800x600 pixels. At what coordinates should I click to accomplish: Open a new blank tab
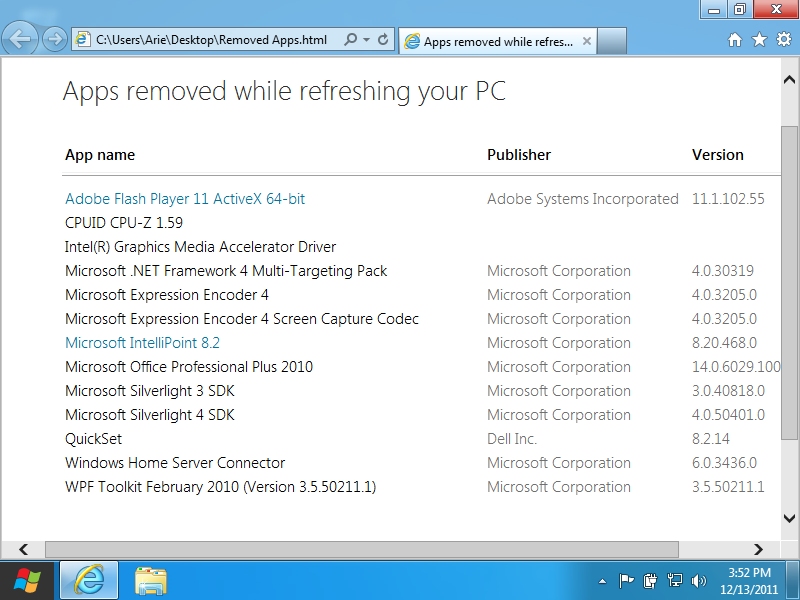click(612, 41)
